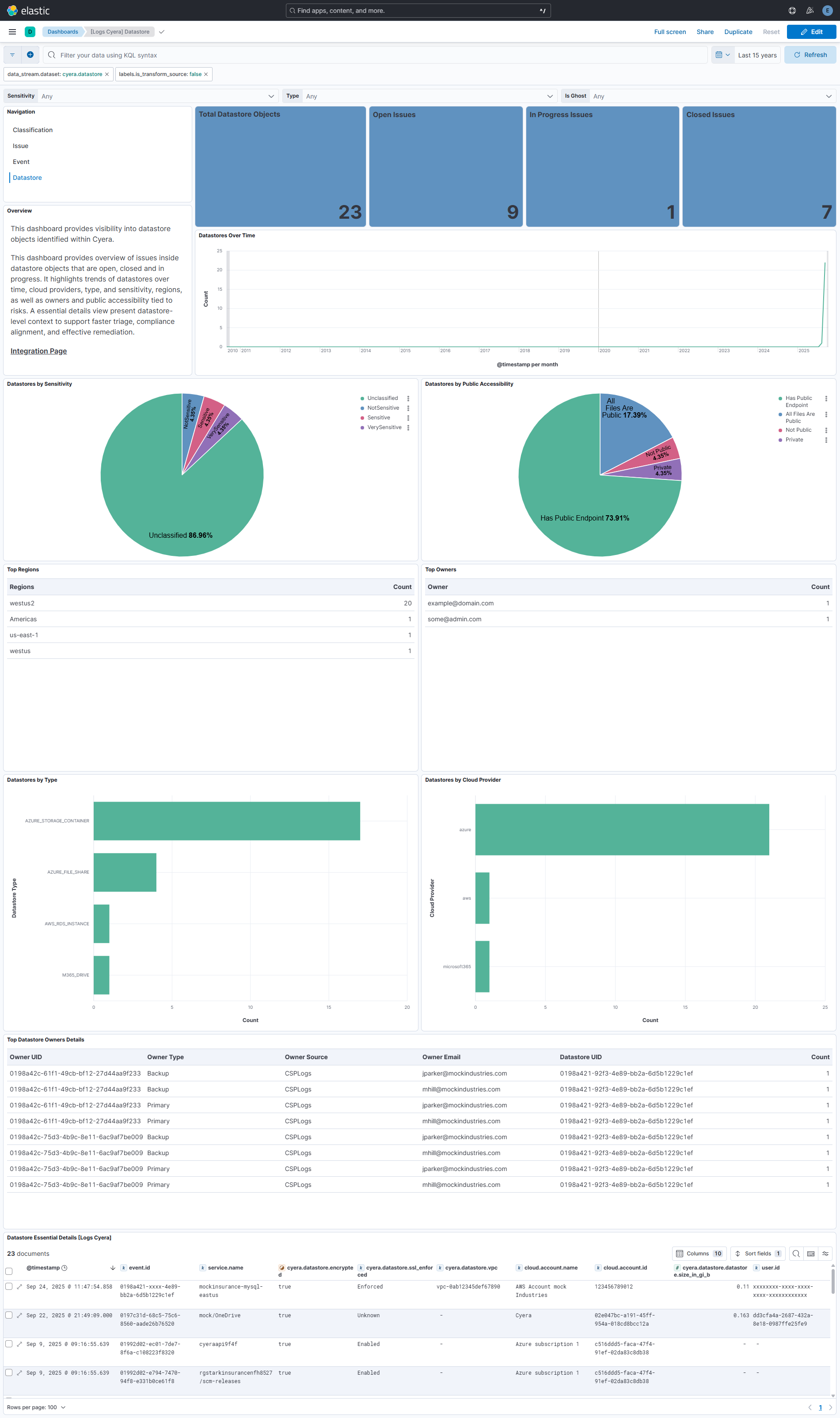Open the add filter plus icon

[30, 54]
